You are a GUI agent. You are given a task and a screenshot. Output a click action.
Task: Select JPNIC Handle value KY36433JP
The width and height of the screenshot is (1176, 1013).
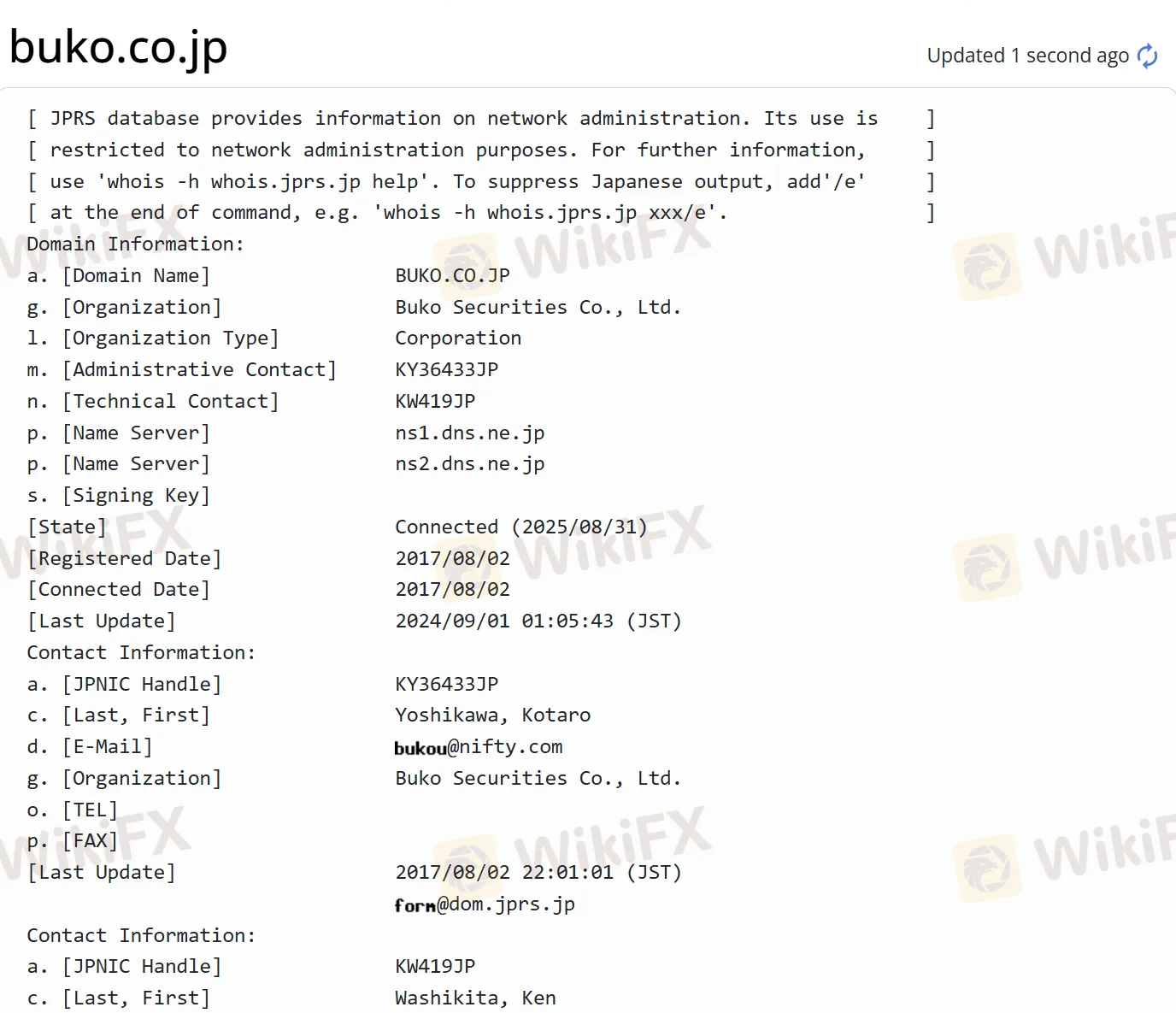[x=446, y=684]
